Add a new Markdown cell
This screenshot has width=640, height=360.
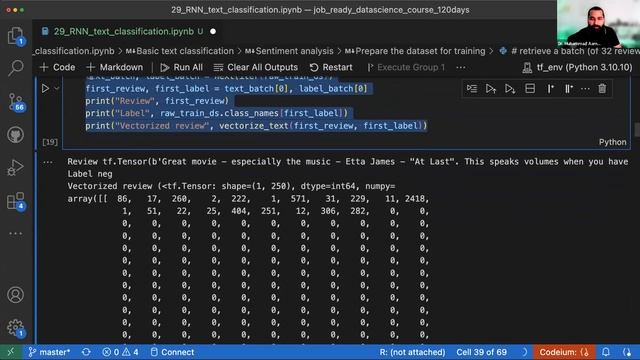(x=115, y=67)
